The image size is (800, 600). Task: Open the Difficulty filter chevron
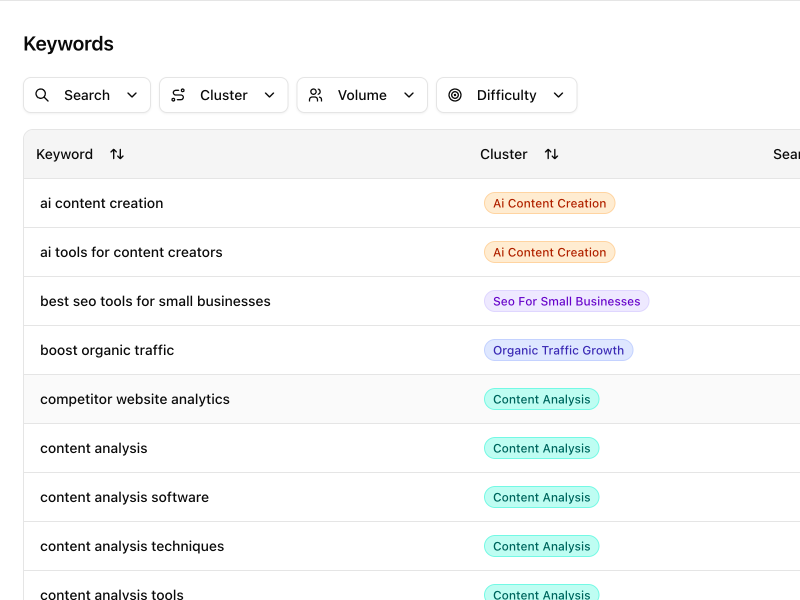click(558, 95)
